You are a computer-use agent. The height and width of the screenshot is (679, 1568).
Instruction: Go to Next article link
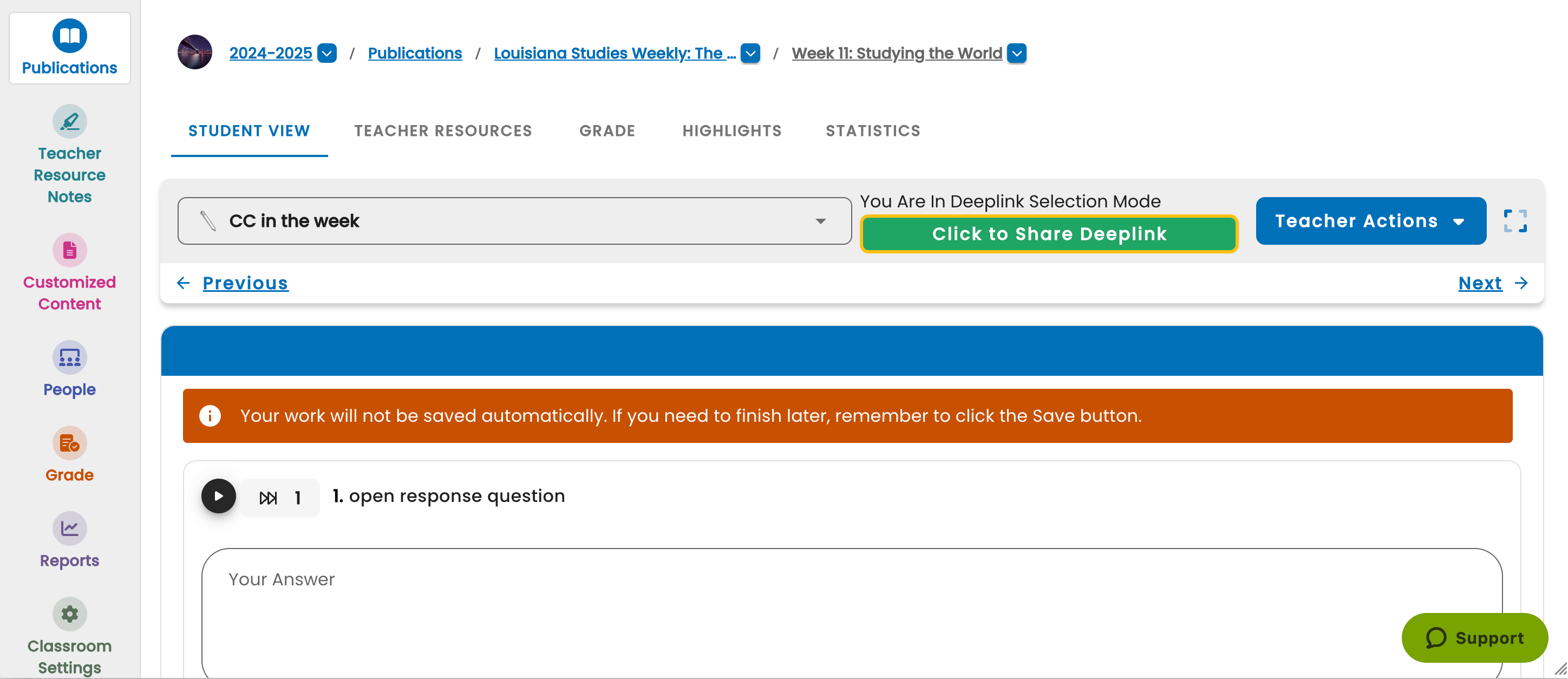pyautogui.click(x=1480, y=283)
